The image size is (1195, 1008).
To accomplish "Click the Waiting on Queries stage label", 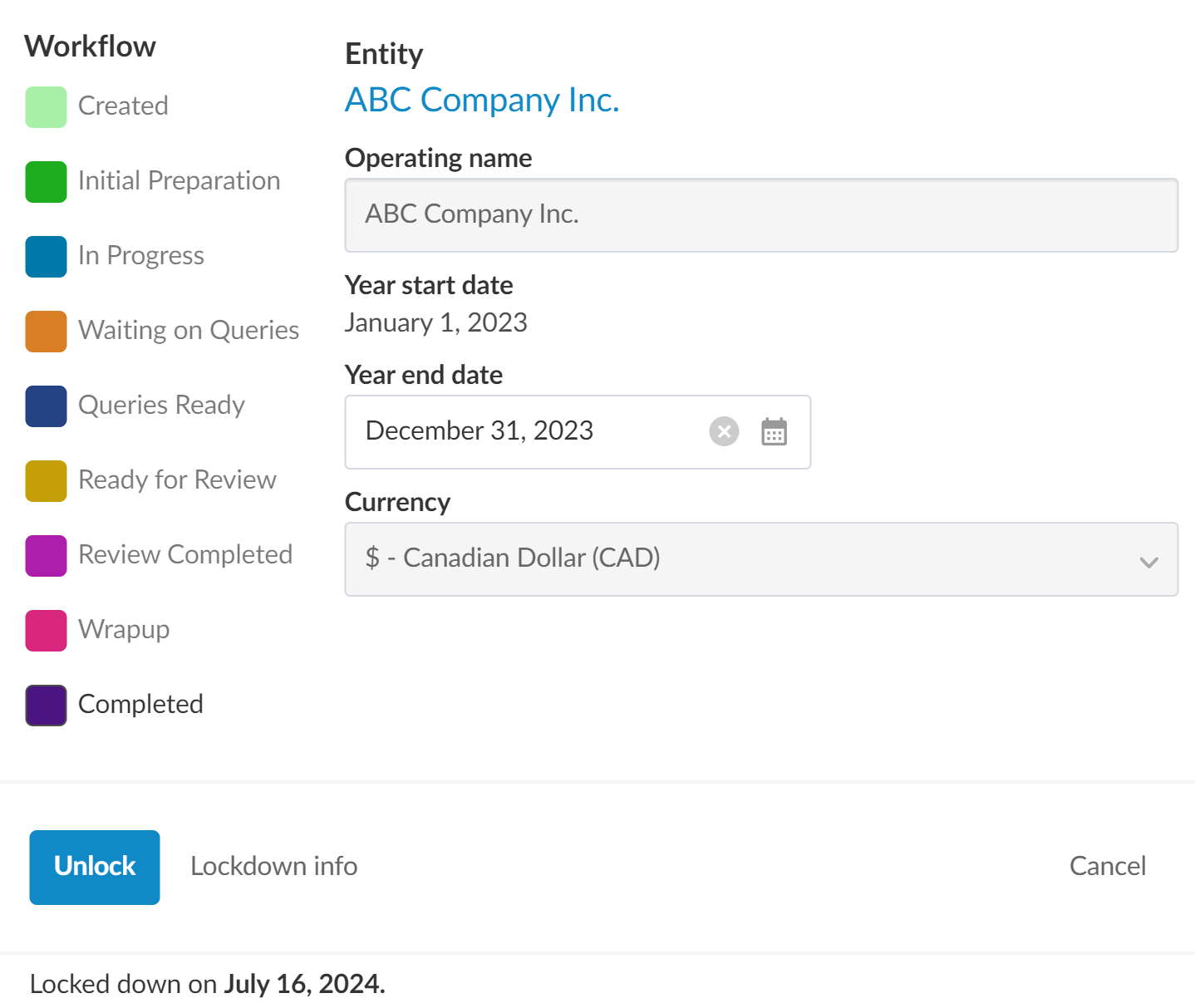I will point(189,331).
